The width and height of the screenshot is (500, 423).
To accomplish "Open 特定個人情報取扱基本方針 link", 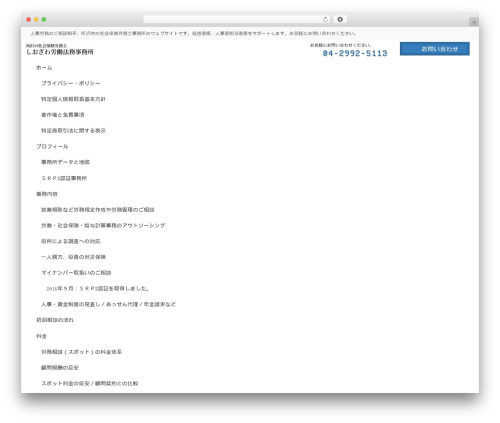I will pos(73,99).
